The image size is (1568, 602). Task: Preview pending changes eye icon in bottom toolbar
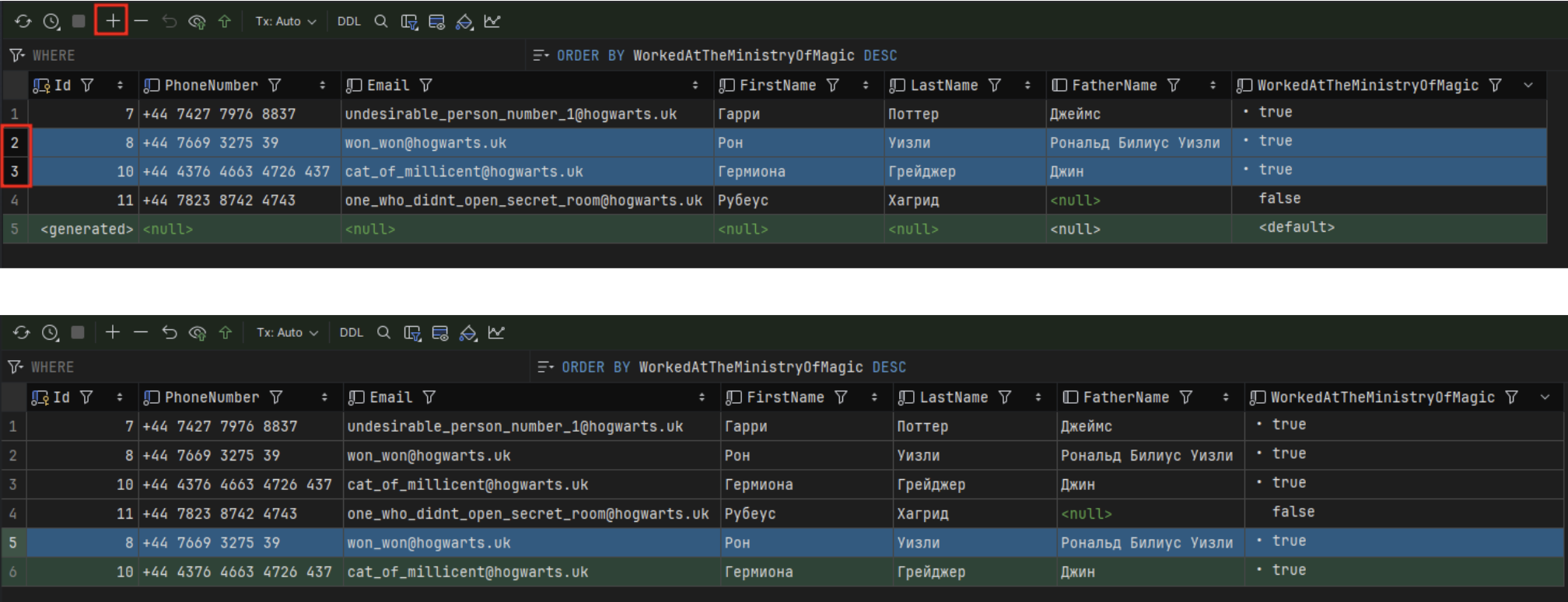click(198, 333)
